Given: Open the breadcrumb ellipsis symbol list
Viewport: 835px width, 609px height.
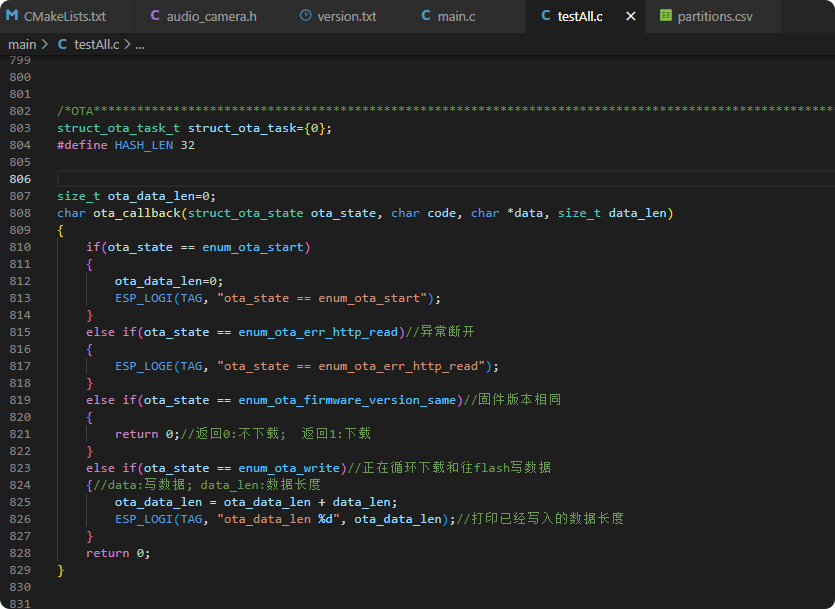Looking at the screenshot, I should point(140,45).
